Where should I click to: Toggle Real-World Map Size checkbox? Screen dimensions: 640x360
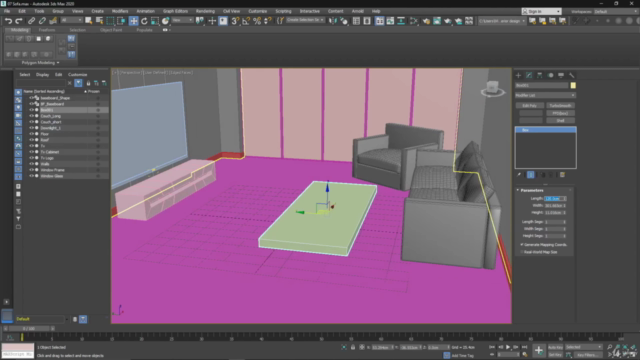point(522,252)
